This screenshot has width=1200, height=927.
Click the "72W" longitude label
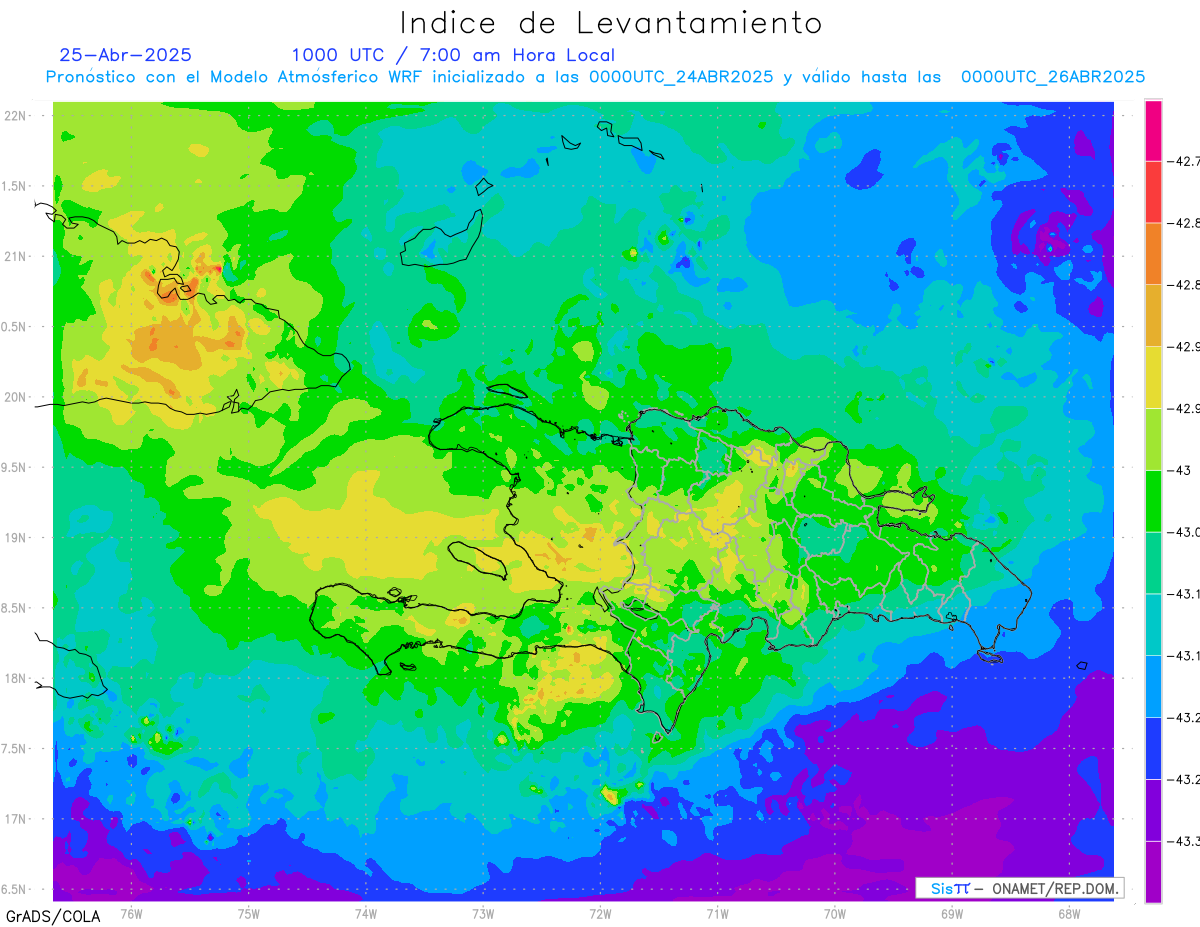(600, 914)
